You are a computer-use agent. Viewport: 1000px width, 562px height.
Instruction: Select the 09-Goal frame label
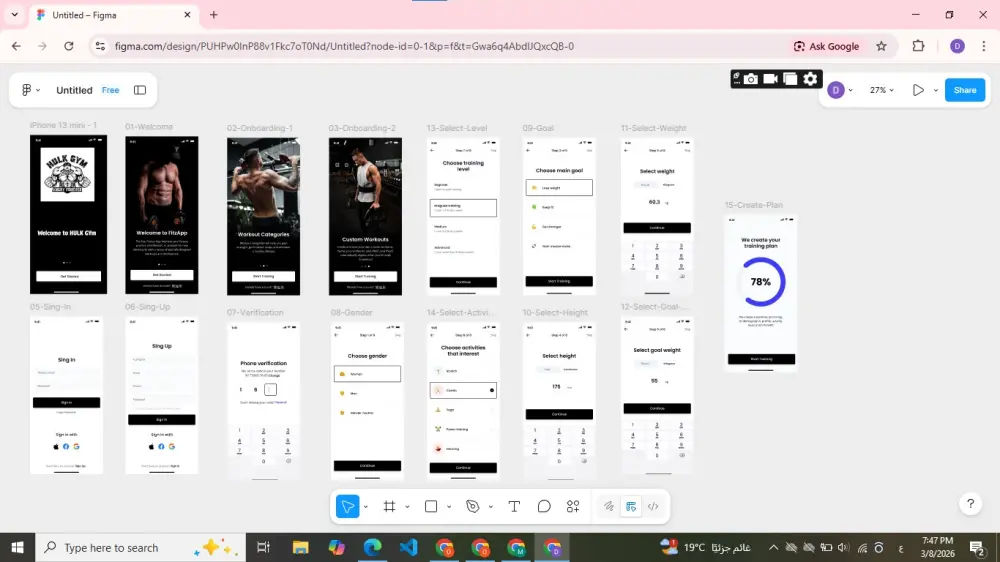tap(538, 128)
